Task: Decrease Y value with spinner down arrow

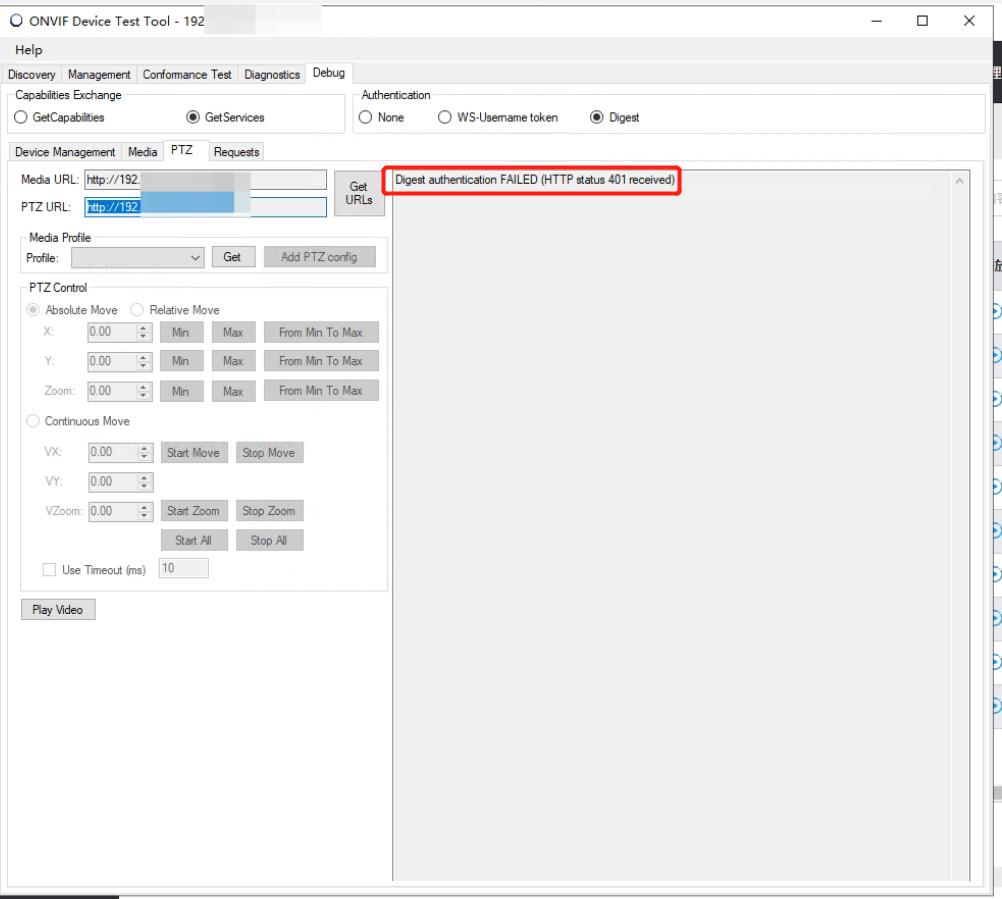Action: click(x=143, y=366)
